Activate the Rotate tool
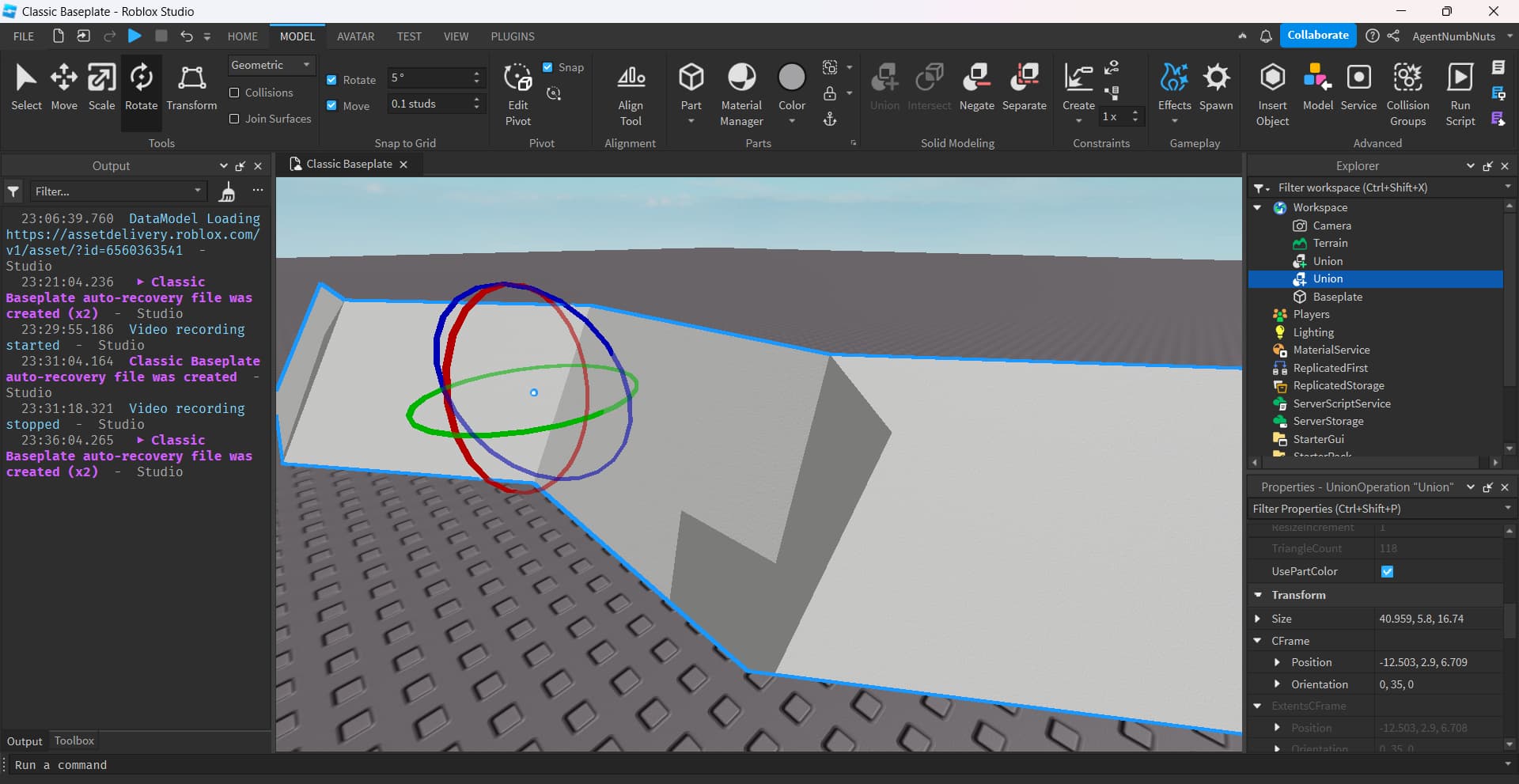The image size is (1519, 784). tap(141, 87)
